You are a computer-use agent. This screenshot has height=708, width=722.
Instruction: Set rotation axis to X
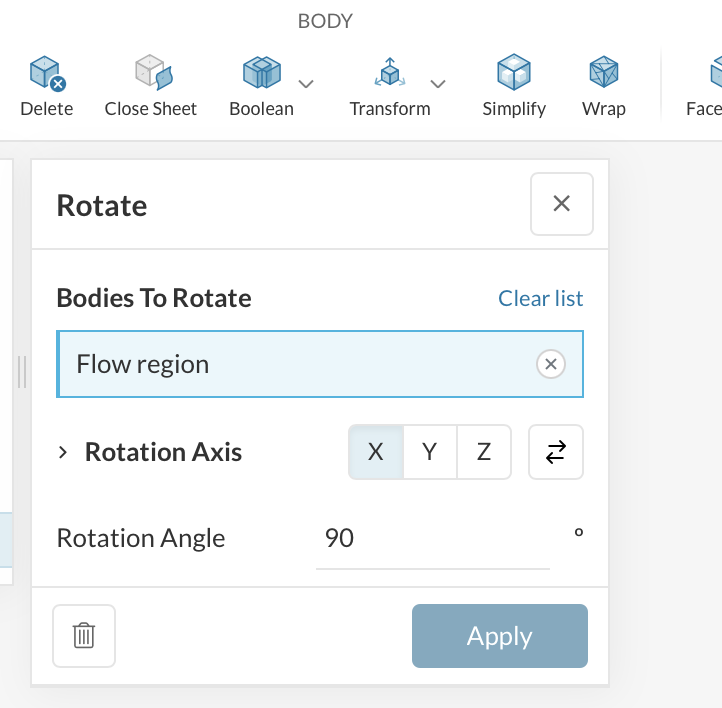coord(376,452)
